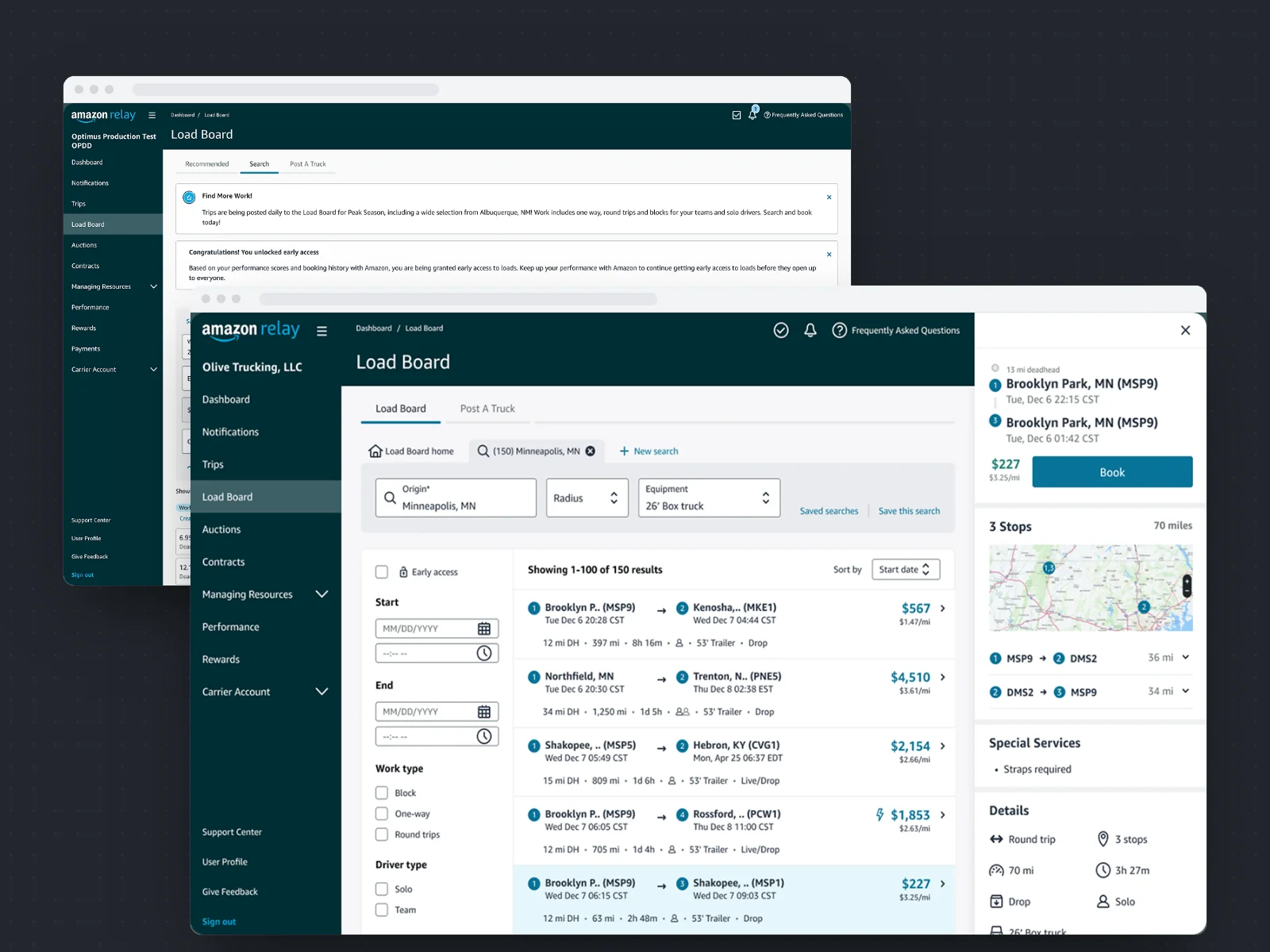
Task: Toggle the Early access checkbox
Action: click(x=382, y=572)
